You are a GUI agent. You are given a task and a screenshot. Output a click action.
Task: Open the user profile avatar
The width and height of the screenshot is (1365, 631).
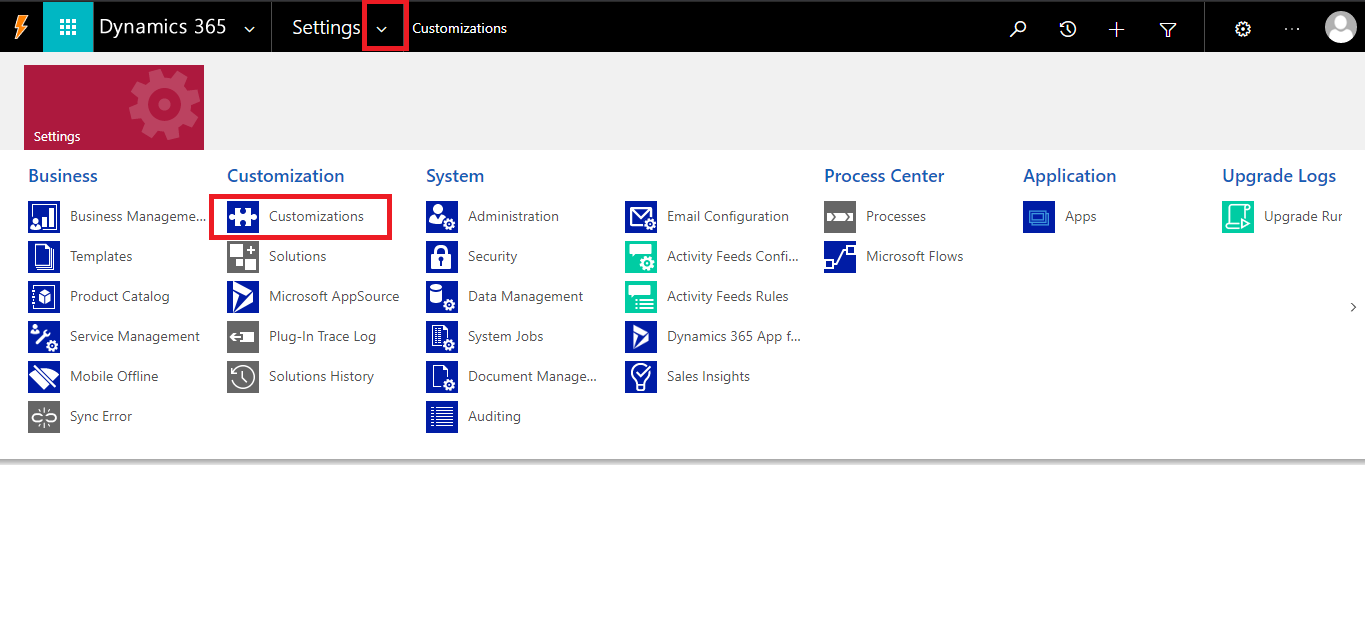tap(1340, 27)
